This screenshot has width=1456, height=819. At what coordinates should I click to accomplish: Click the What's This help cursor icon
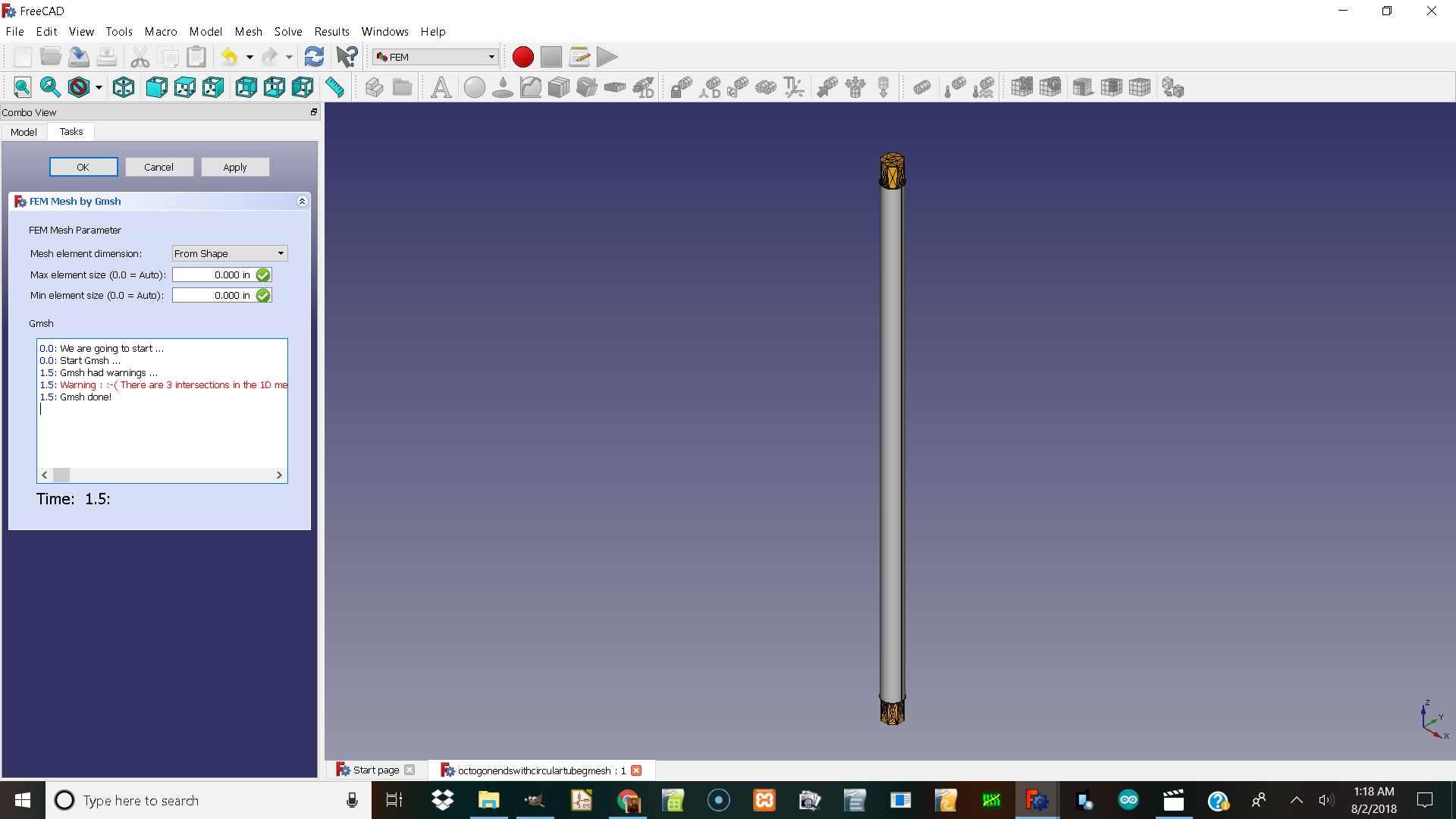(347, 57)
